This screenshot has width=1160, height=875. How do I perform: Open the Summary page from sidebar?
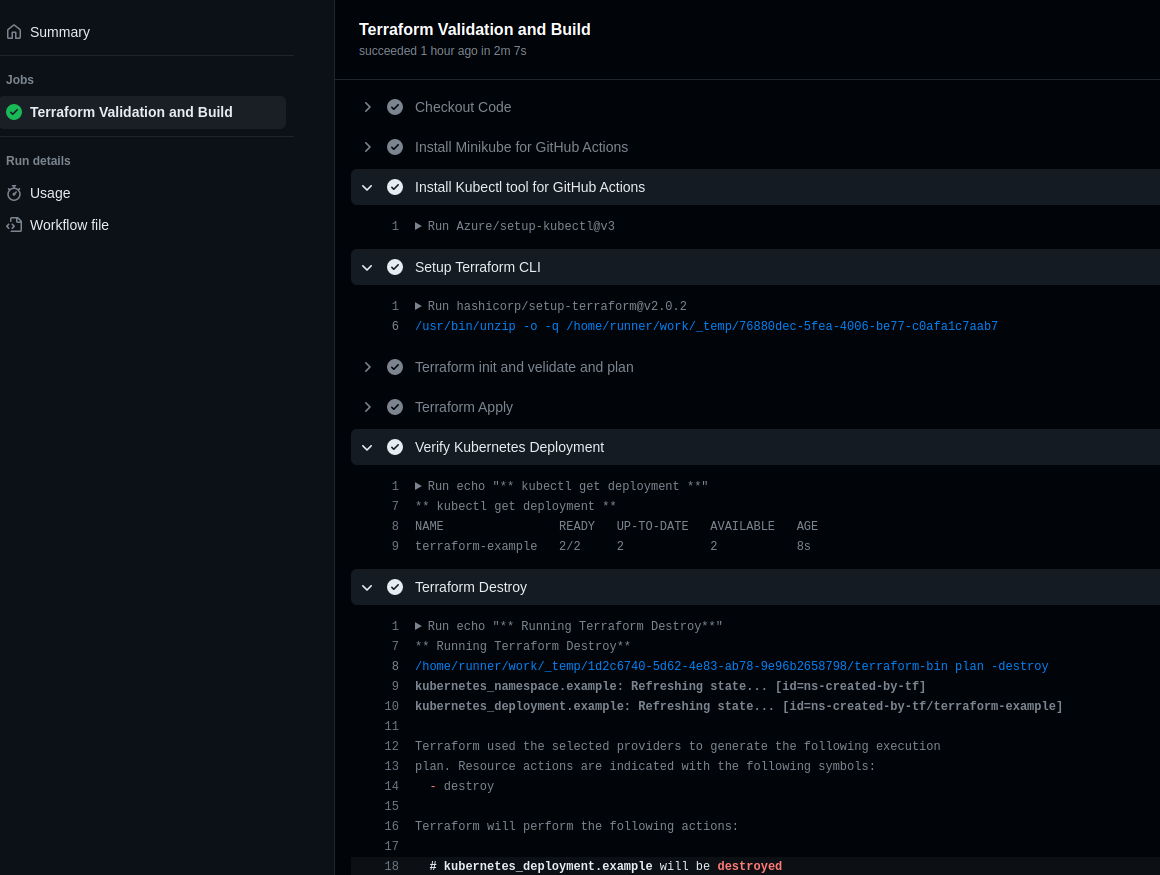(59, 32)
